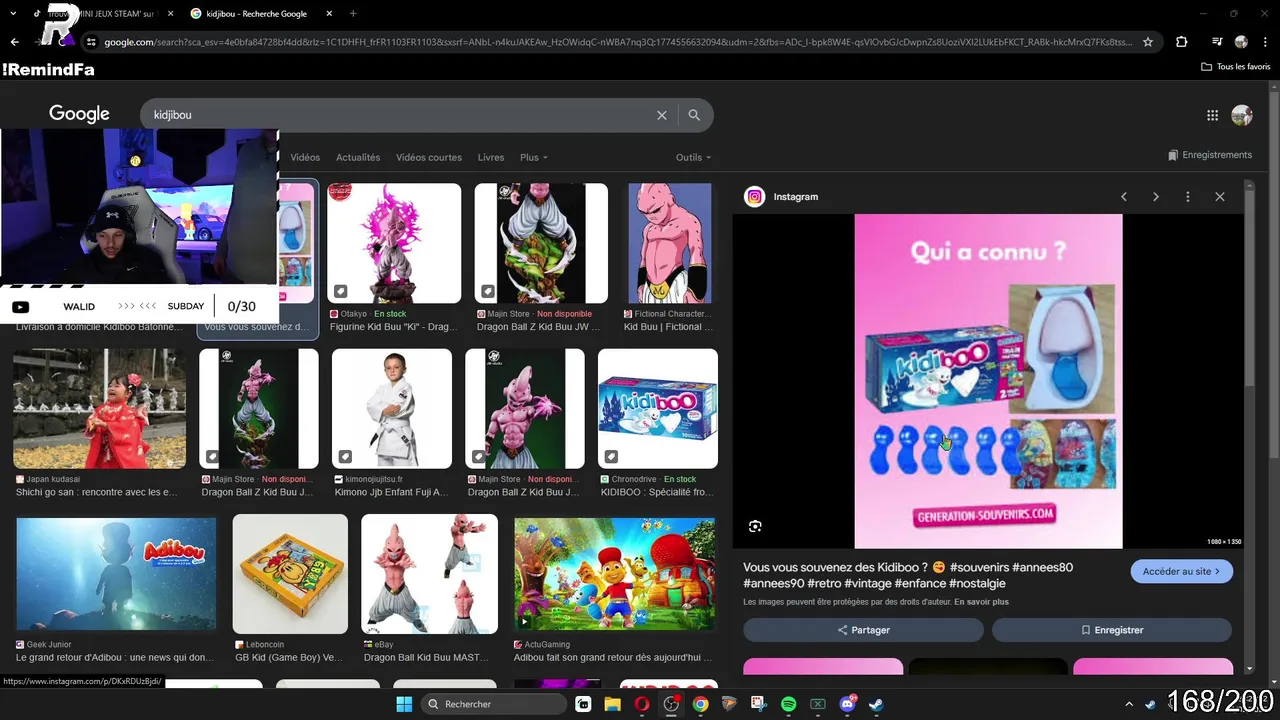Open File Explorer from the taskbar
1280x720 pixels.
(612, 704)
